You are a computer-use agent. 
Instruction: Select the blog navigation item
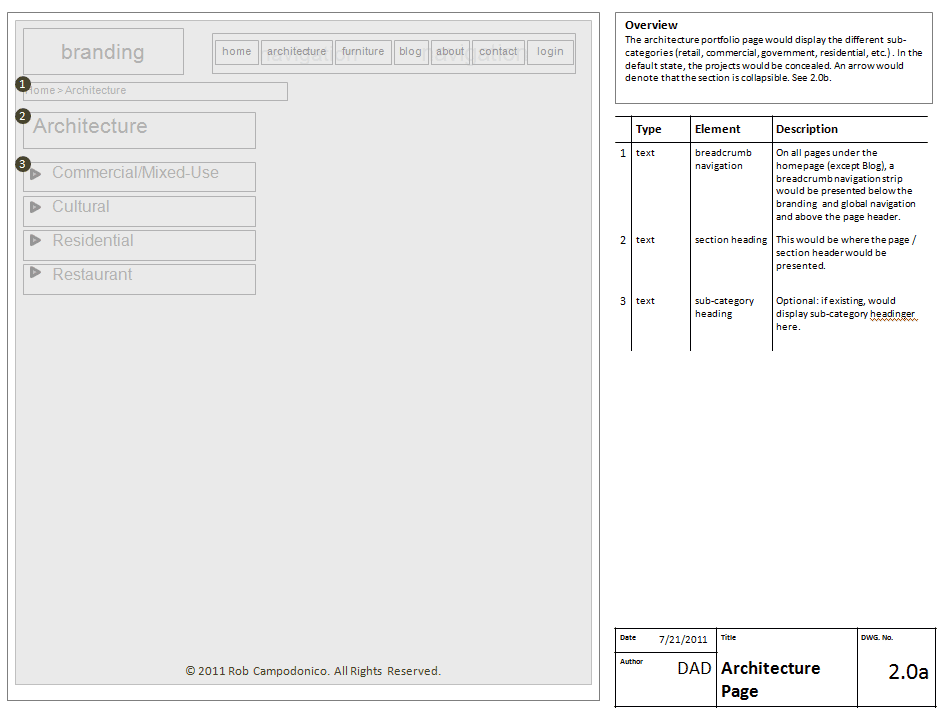[411, 52]
